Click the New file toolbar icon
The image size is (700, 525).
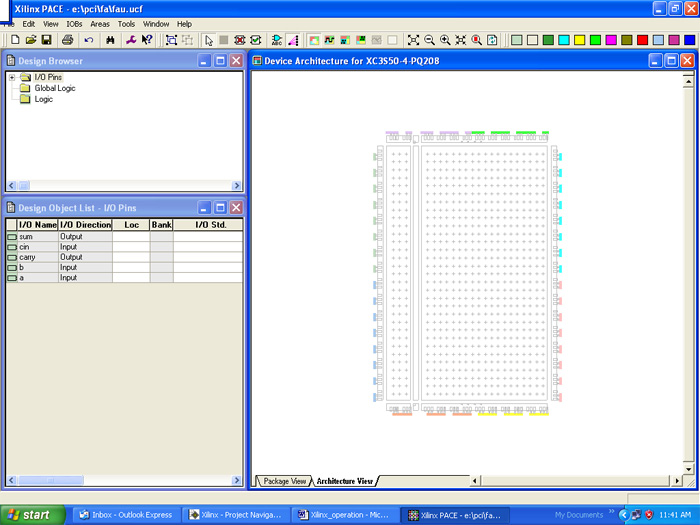click(15, 40)
